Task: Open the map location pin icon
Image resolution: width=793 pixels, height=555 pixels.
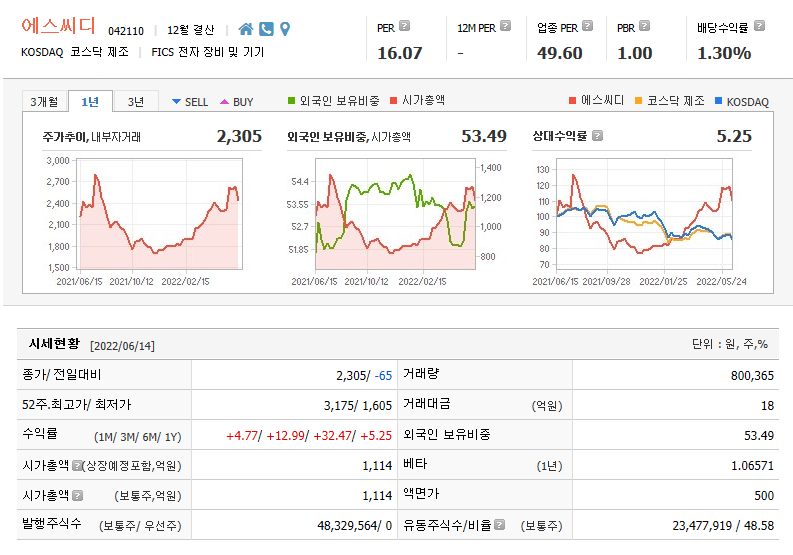Action: pos(285,29)
